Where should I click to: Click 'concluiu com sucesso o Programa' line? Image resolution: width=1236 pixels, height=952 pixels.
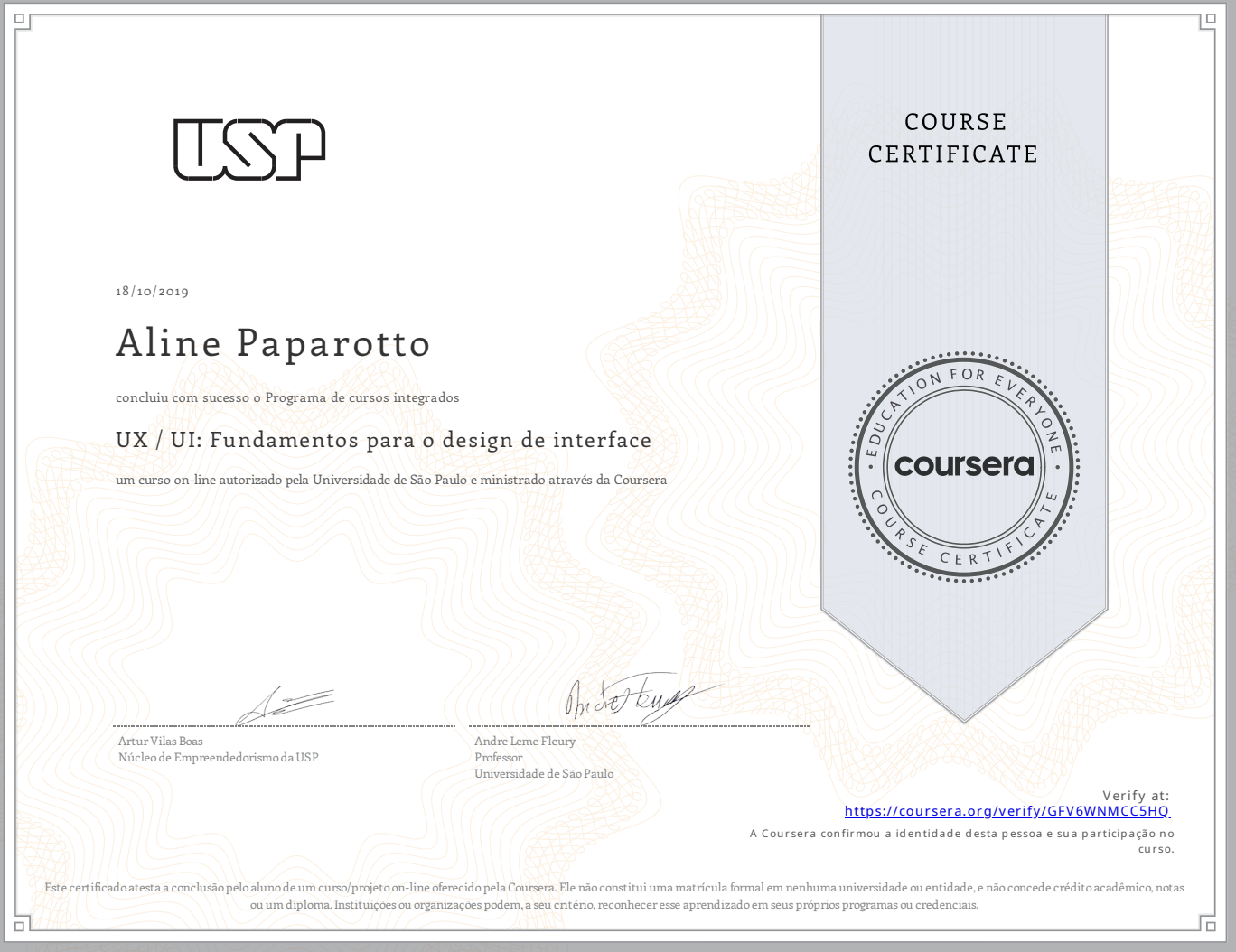[x=287, y=397]
